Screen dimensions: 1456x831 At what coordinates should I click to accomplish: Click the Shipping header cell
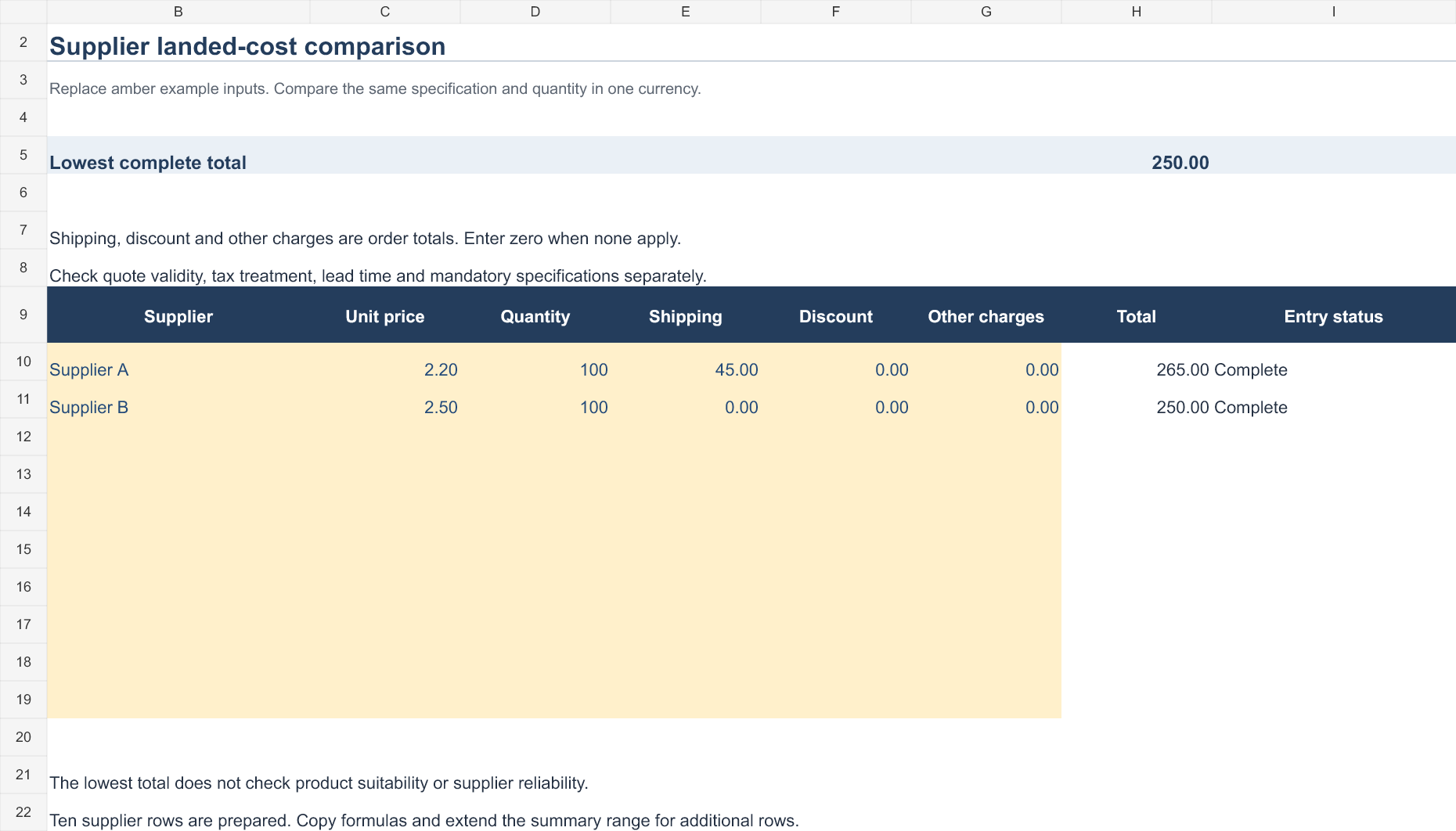[x=686, y=315]
